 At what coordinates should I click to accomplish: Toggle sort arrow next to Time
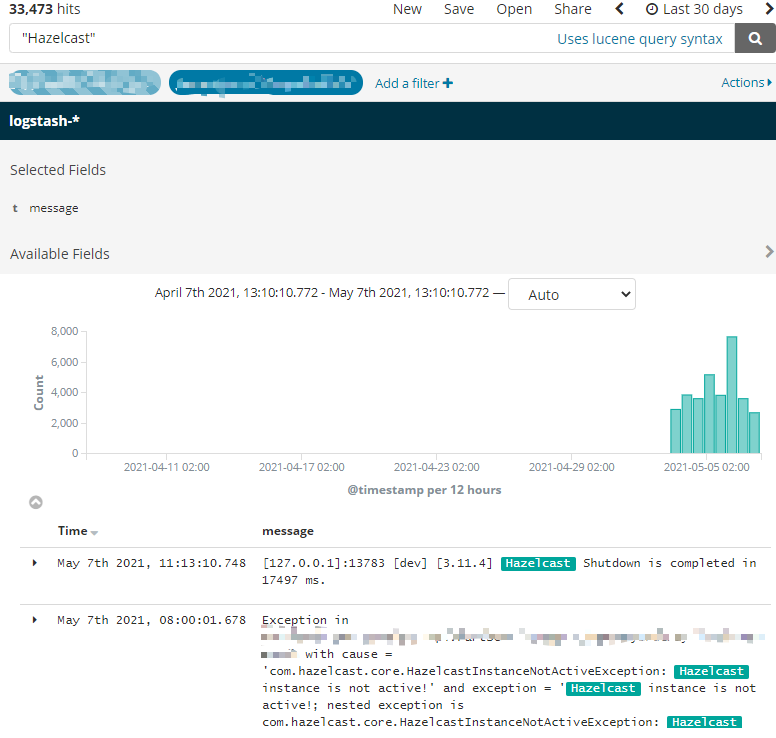[95, 533]
